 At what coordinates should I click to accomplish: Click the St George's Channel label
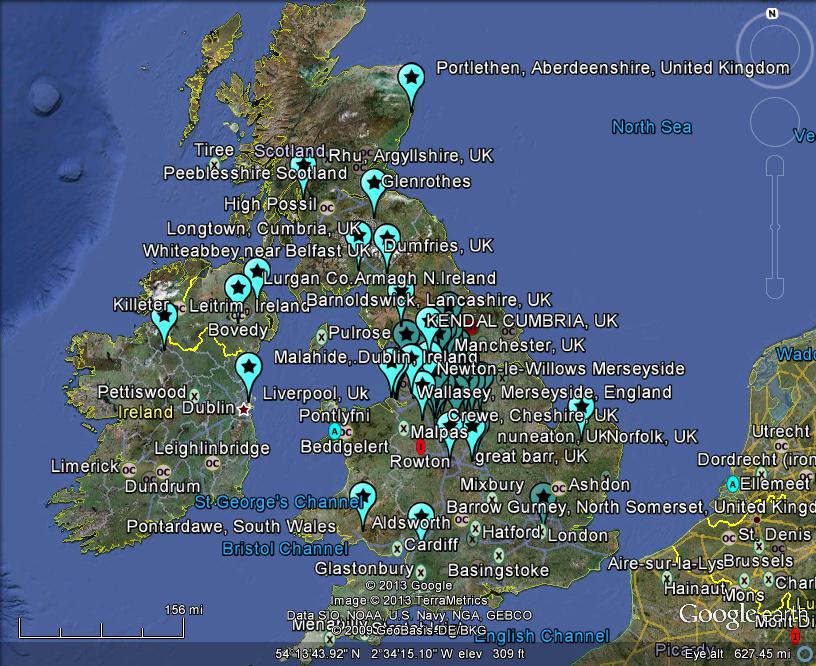[x=279, y=502]
